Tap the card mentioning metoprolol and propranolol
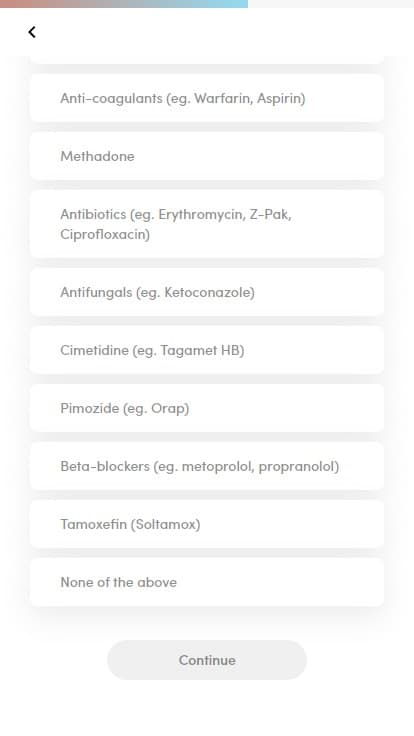The height and width of the screenshot is (736, 414). 207,466
